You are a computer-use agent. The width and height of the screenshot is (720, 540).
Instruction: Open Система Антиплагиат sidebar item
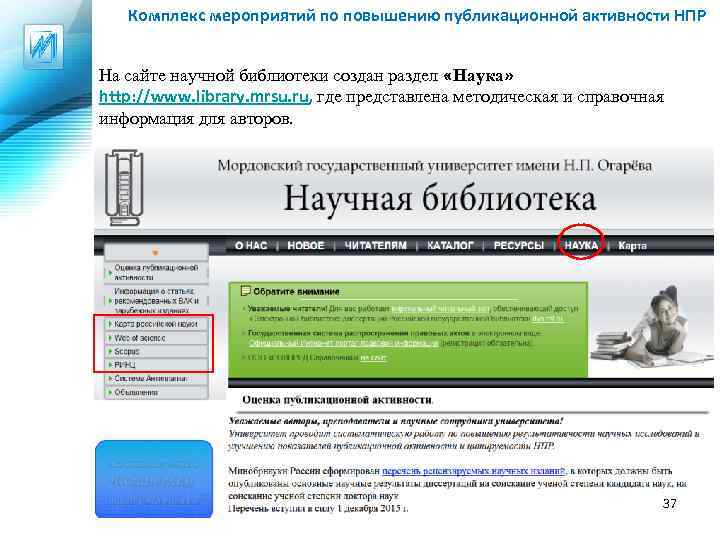tap(156, 378)
